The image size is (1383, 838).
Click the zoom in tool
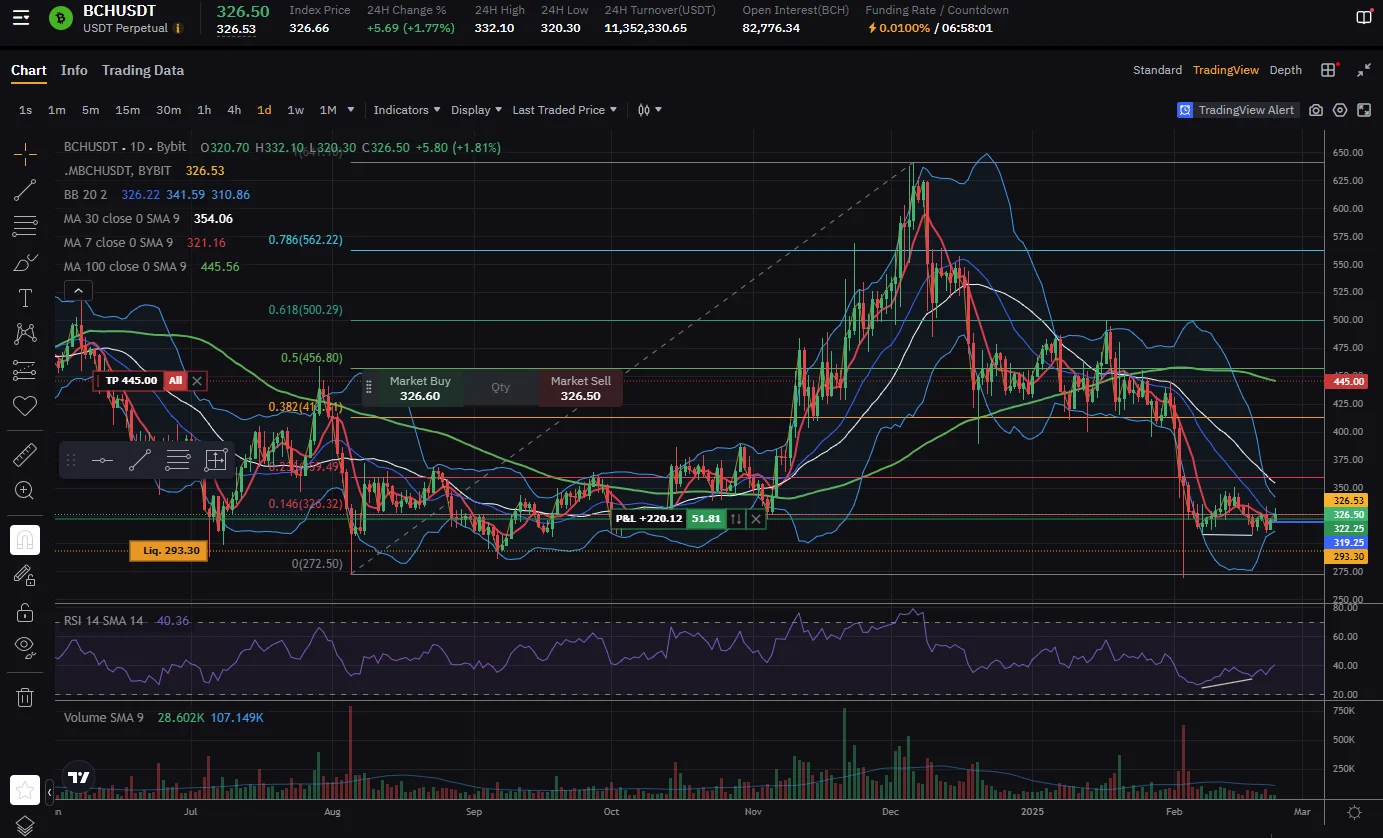25,490
